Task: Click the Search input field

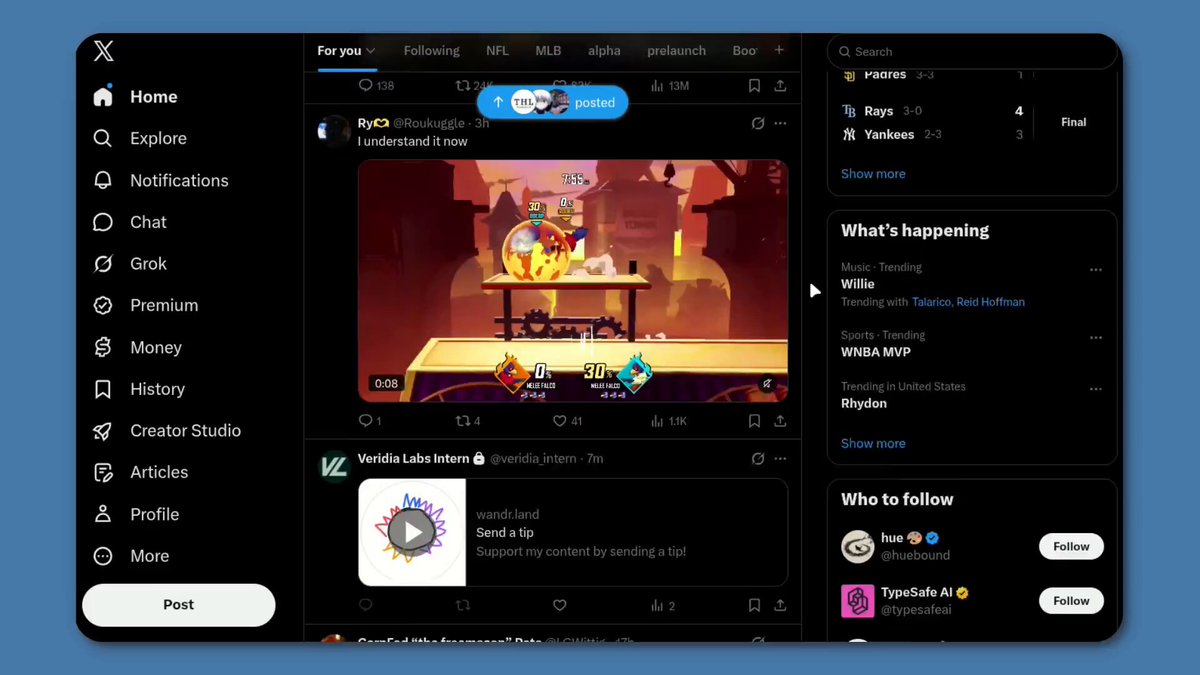Action: point(972,51)
